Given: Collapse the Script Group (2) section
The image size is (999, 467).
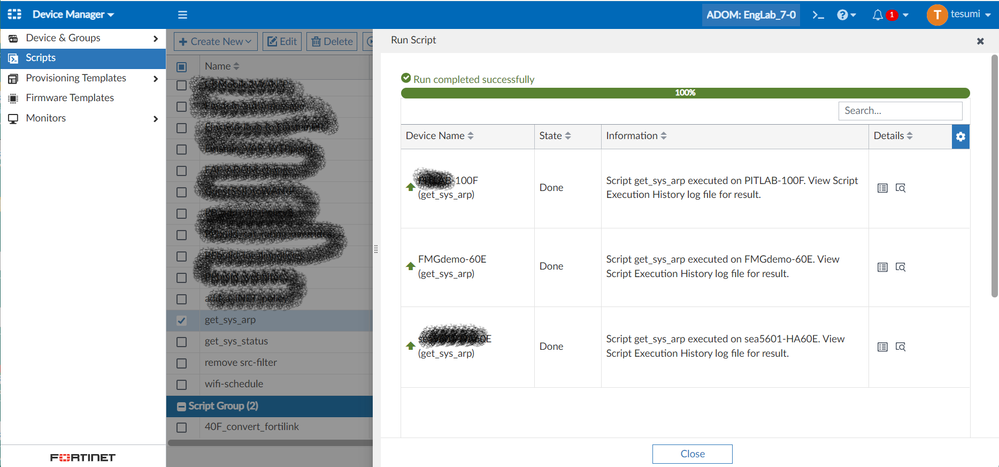Looking at the screenshot, I should coord(182,406).
